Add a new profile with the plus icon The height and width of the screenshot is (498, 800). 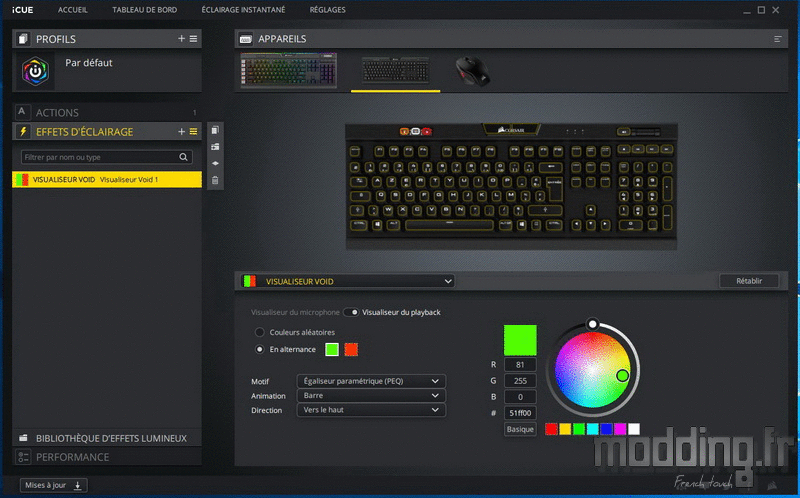coord(181,39)
